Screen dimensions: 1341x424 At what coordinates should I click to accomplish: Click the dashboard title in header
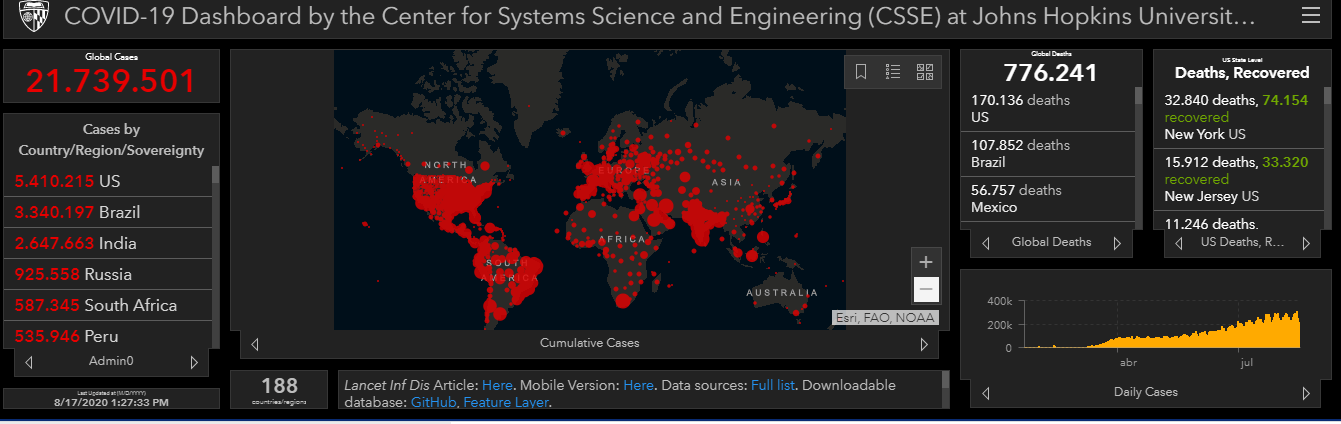pos(660,17)
